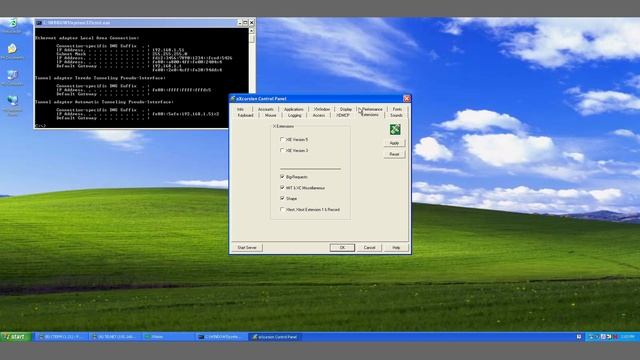Click the Apply button

tap(394, 143)
